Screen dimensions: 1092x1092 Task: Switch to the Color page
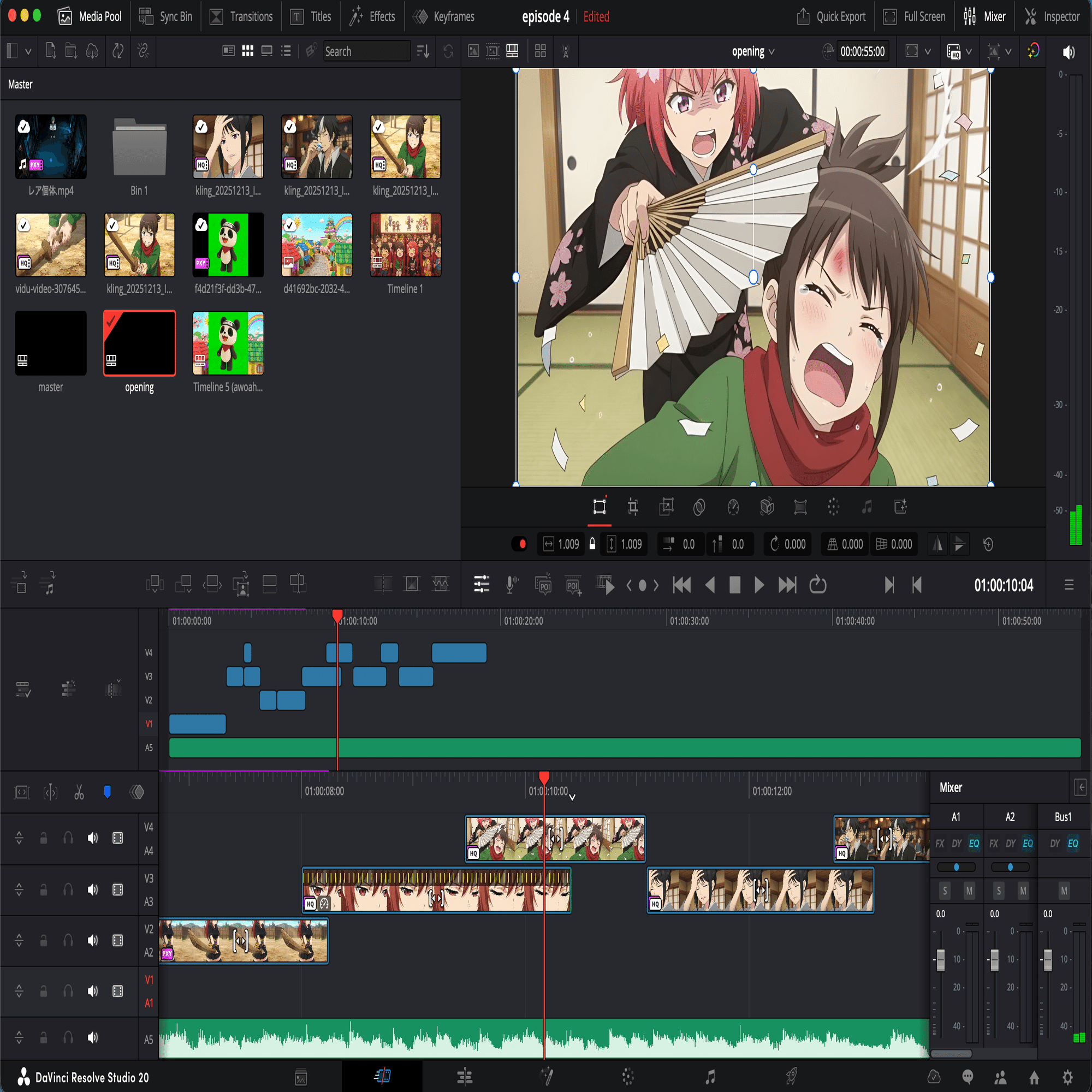(627, 1076)
